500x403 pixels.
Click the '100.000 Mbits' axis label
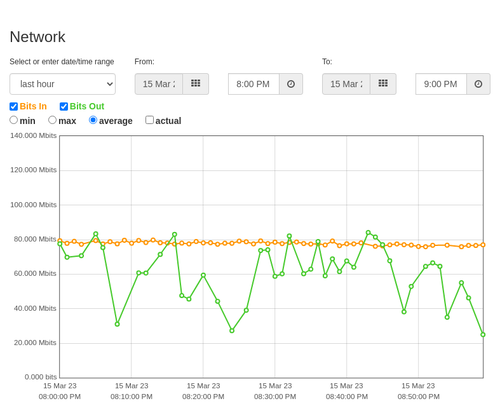[x=33, y=205]
